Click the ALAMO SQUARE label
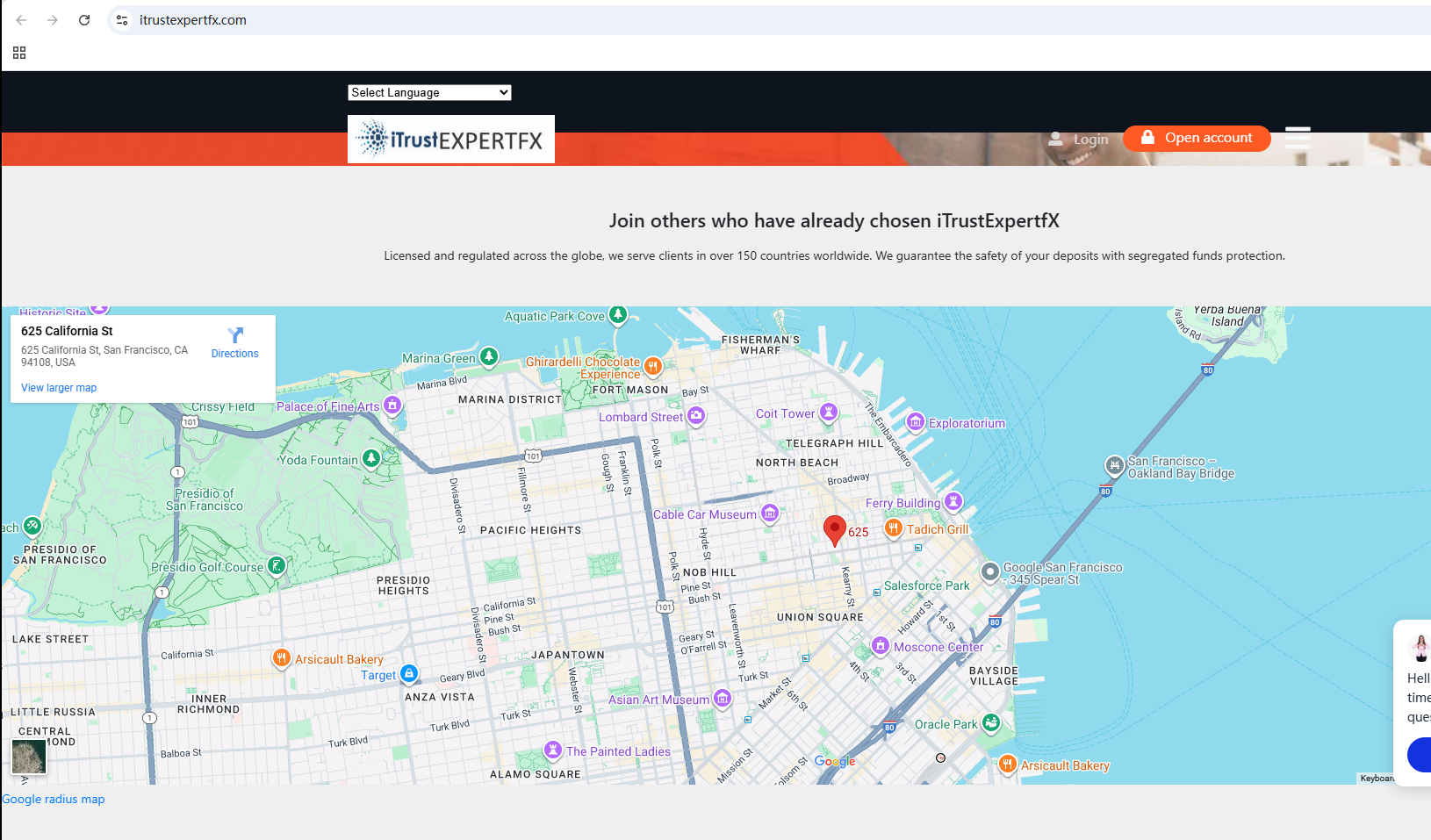Image resolution: width=1431 pixels, height=840 pixels. tap(536, 774)
